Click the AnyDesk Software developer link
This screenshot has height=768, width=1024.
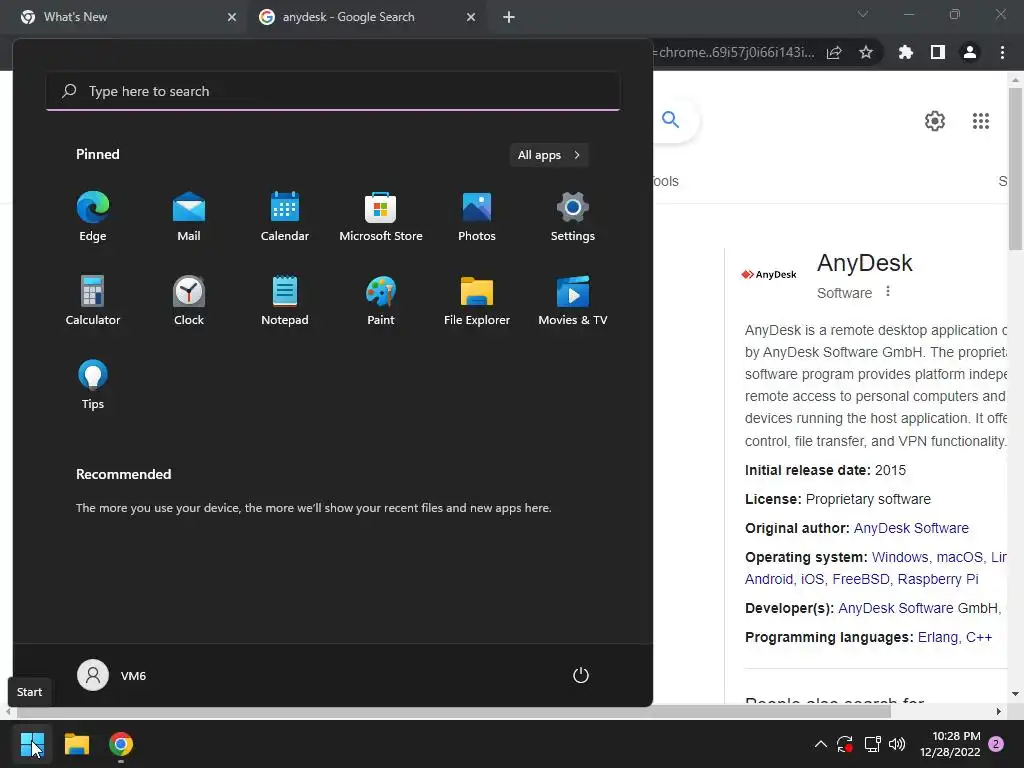(x=896, y=609)
